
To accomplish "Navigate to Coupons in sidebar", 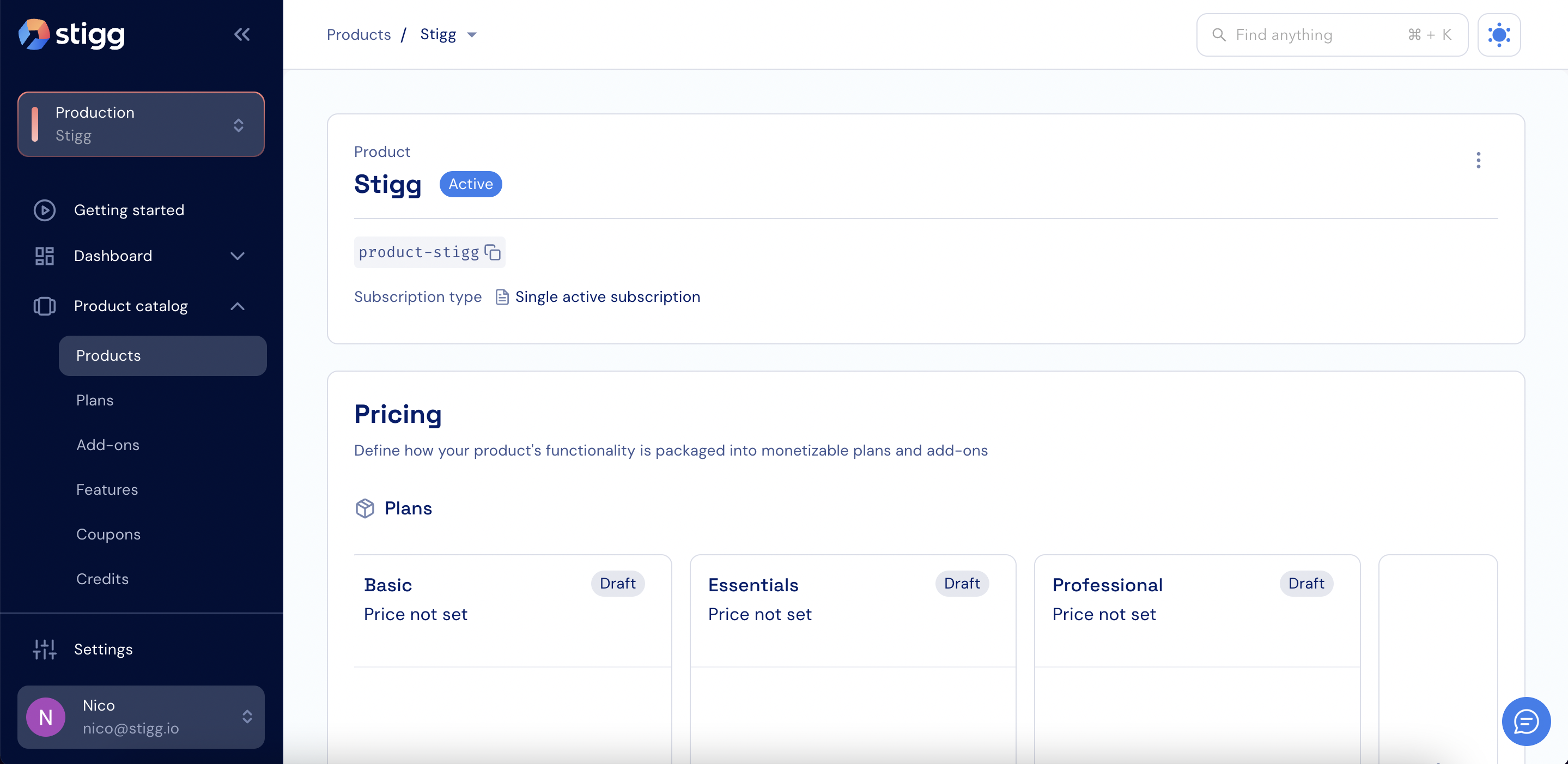I will pos(108,534).
